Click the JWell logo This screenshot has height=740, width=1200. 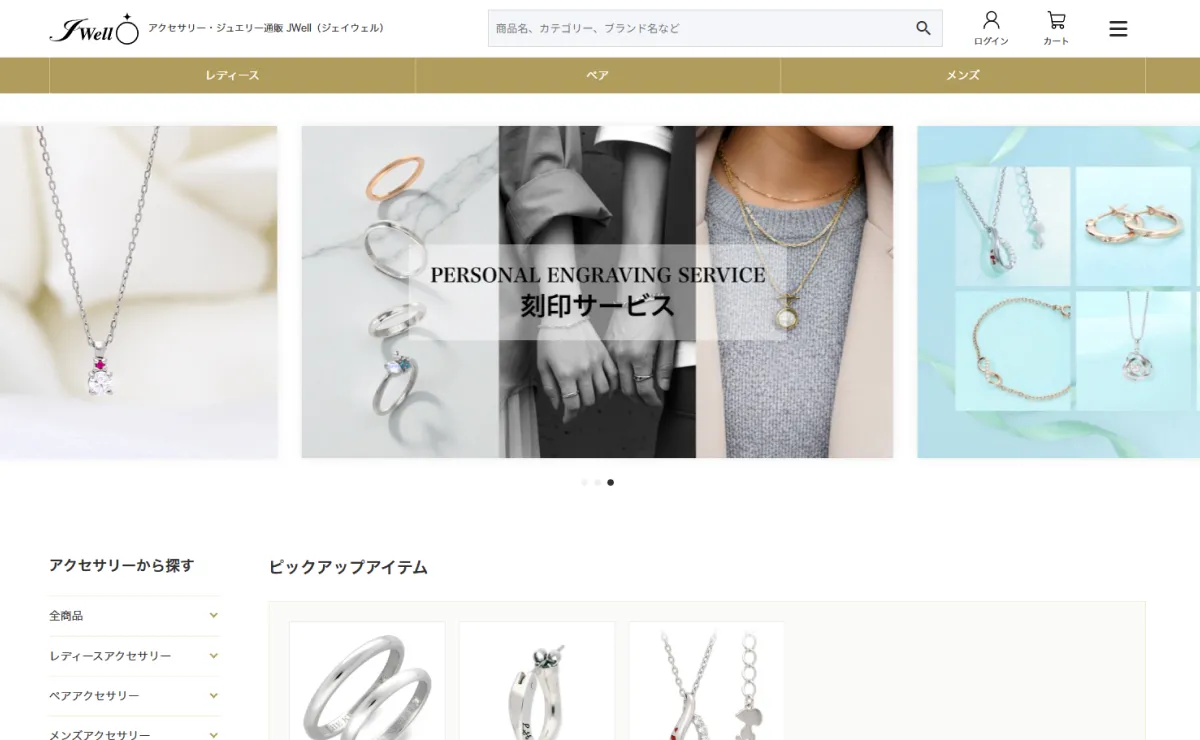[x=95, y=29]
